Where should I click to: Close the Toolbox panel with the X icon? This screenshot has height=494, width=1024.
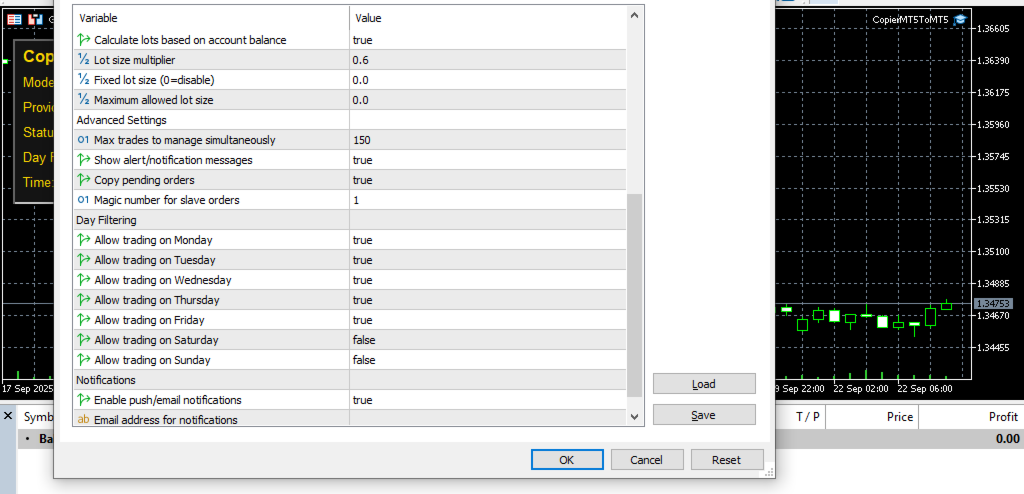[x=8, y=416]
